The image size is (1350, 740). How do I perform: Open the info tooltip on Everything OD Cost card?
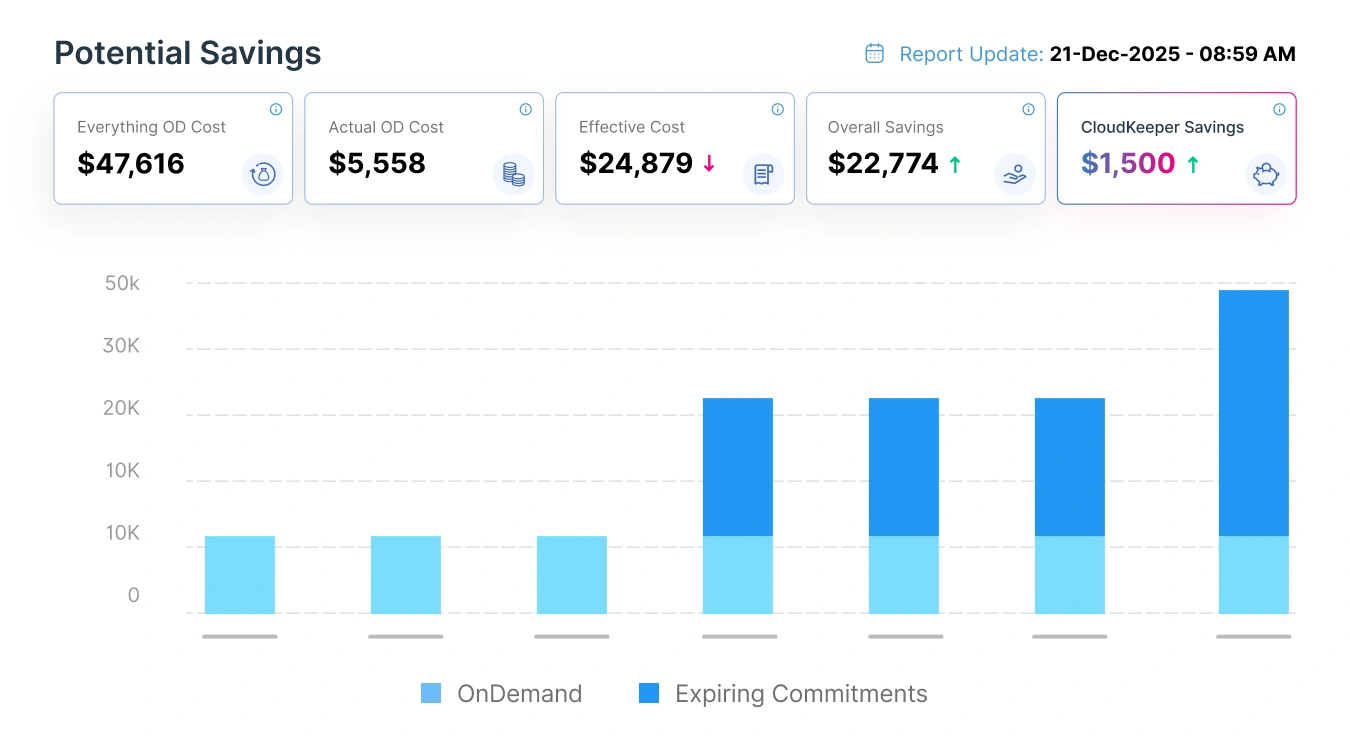coord(277,110)
